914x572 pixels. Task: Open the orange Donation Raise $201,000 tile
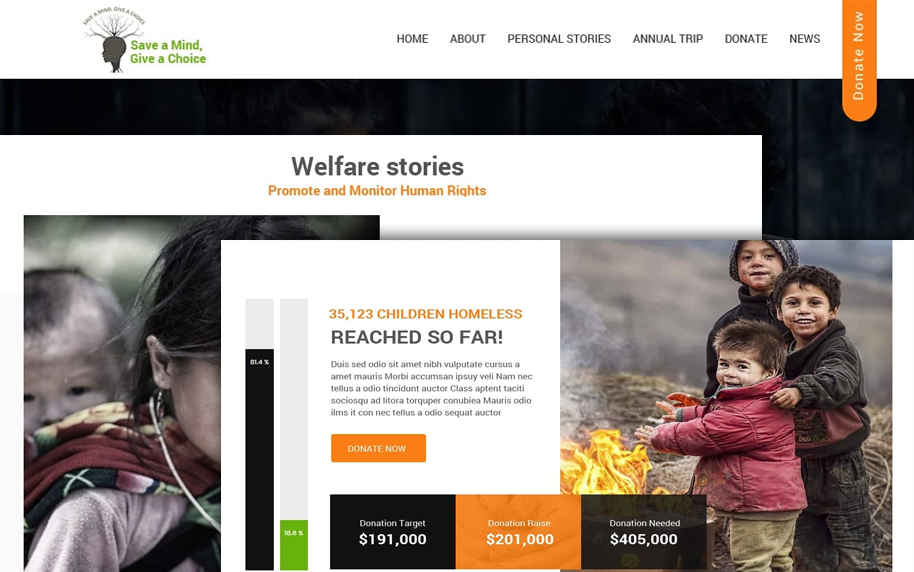[519, 532]
